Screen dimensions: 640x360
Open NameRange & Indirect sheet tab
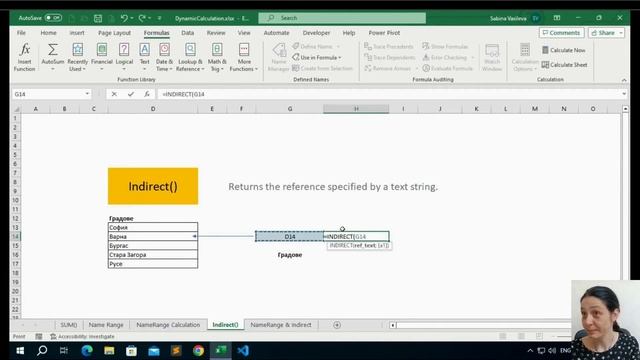click(x=281, y=325)
